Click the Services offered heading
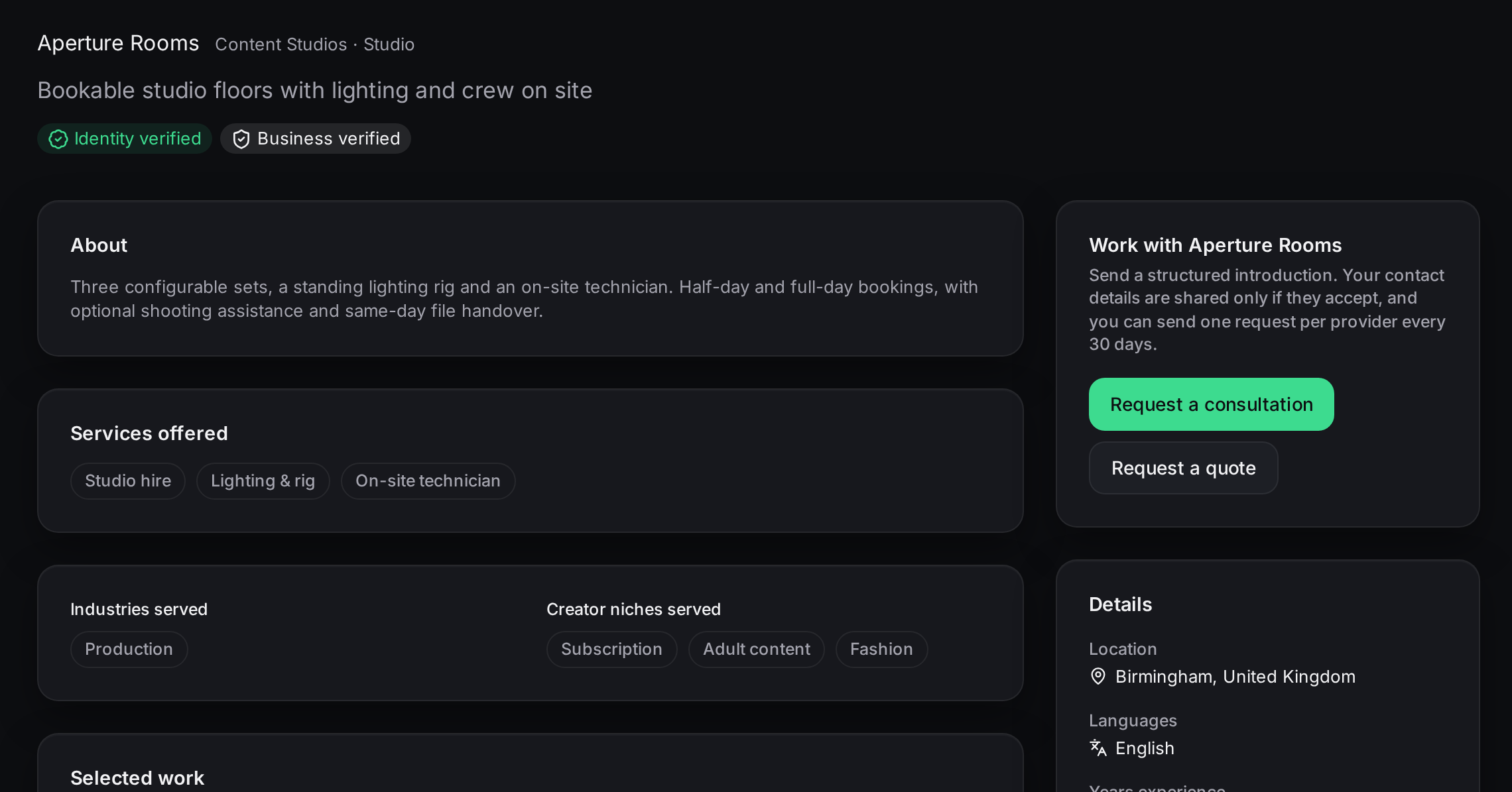The height and width of the screenshot is (792, 1512). 149,433
